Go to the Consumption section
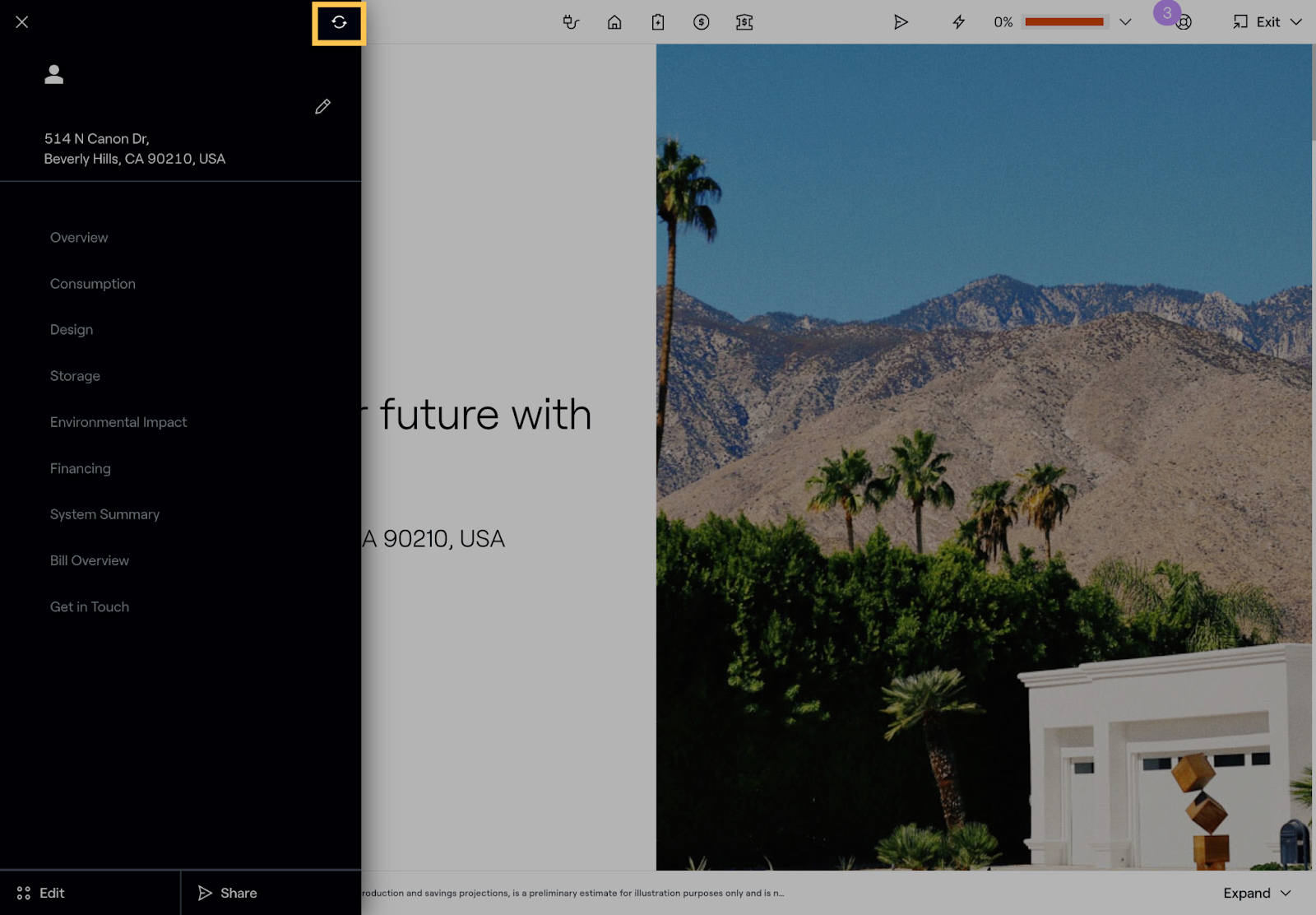 [93, 284]
